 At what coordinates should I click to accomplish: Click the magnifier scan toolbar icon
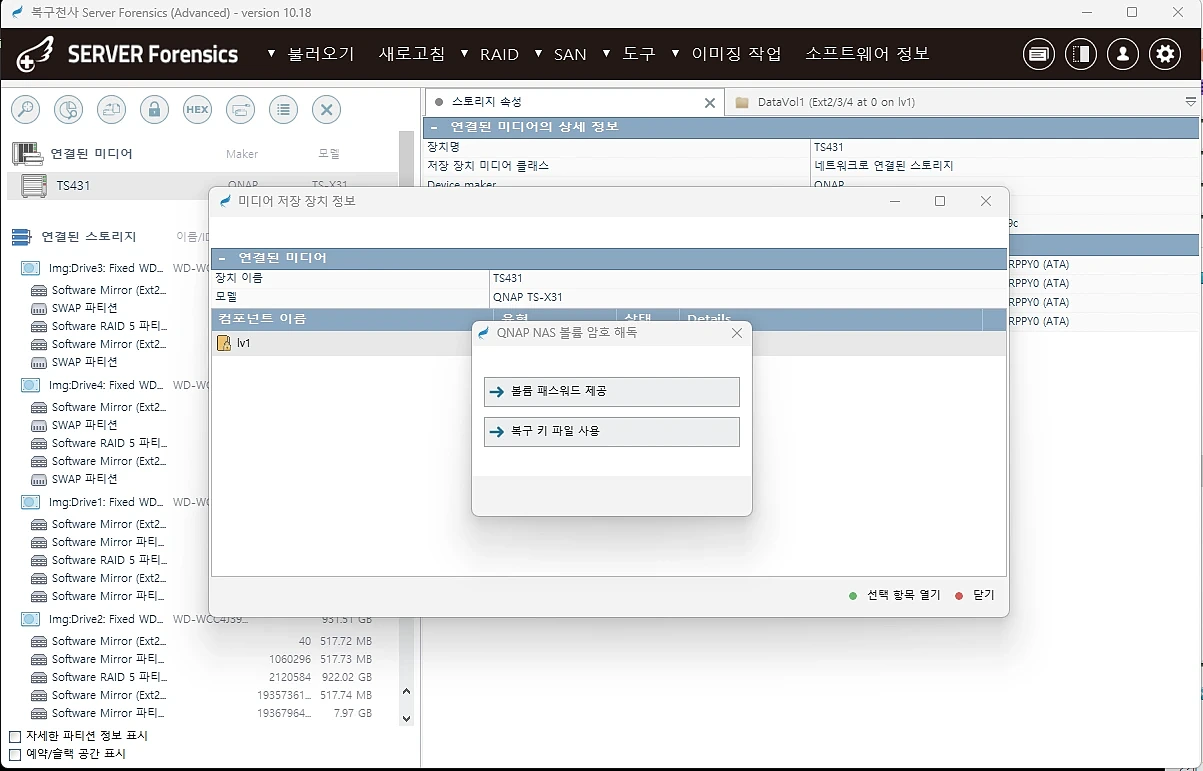tap(25, 110)
